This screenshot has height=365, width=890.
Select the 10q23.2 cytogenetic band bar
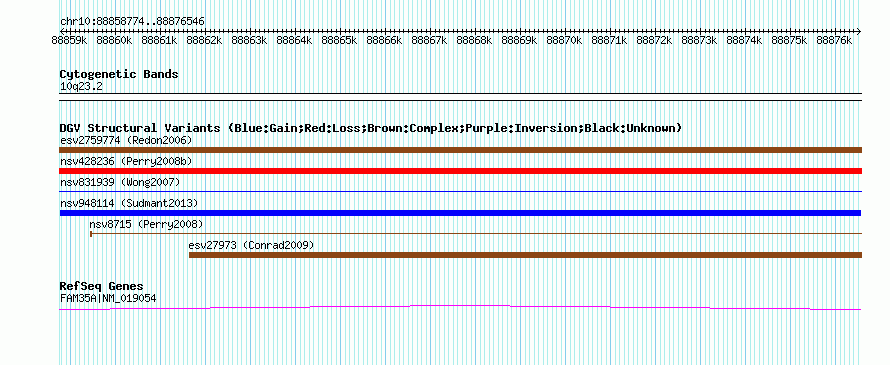pos(460,97)
